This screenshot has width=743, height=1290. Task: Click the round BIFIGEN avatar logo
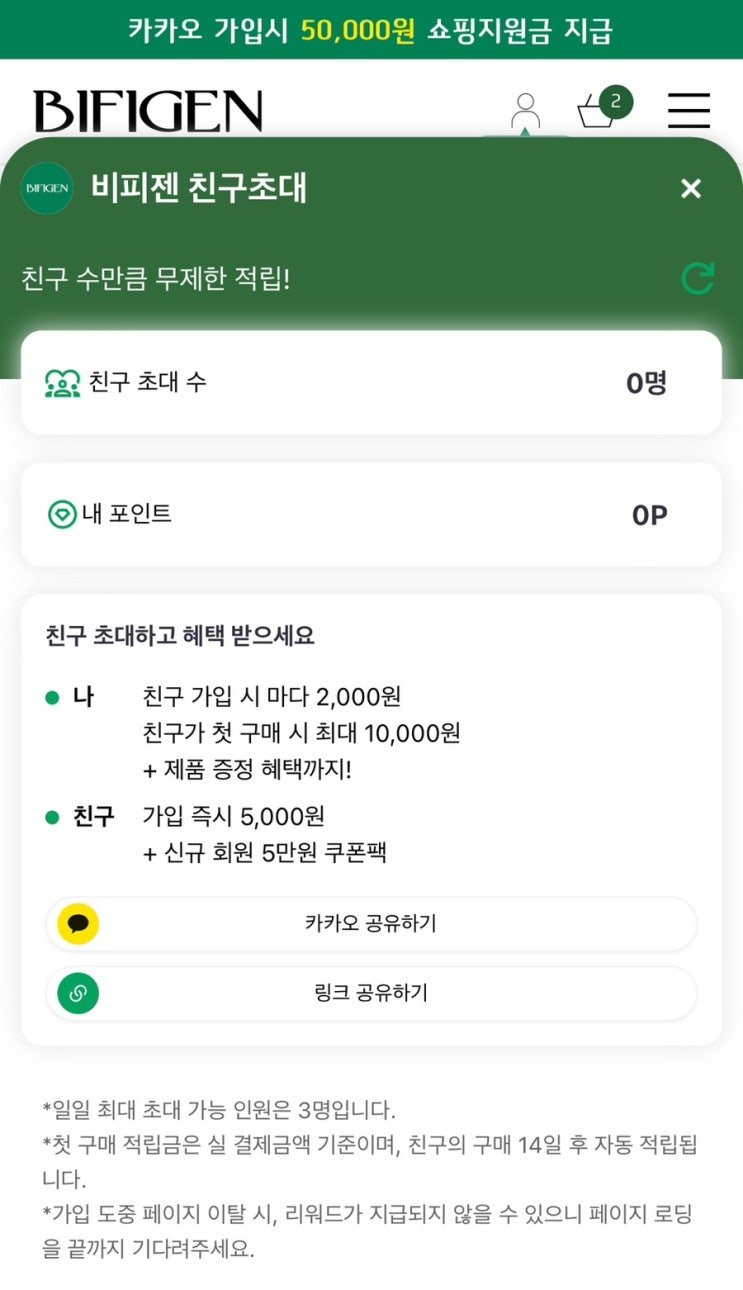click(47, 188)
